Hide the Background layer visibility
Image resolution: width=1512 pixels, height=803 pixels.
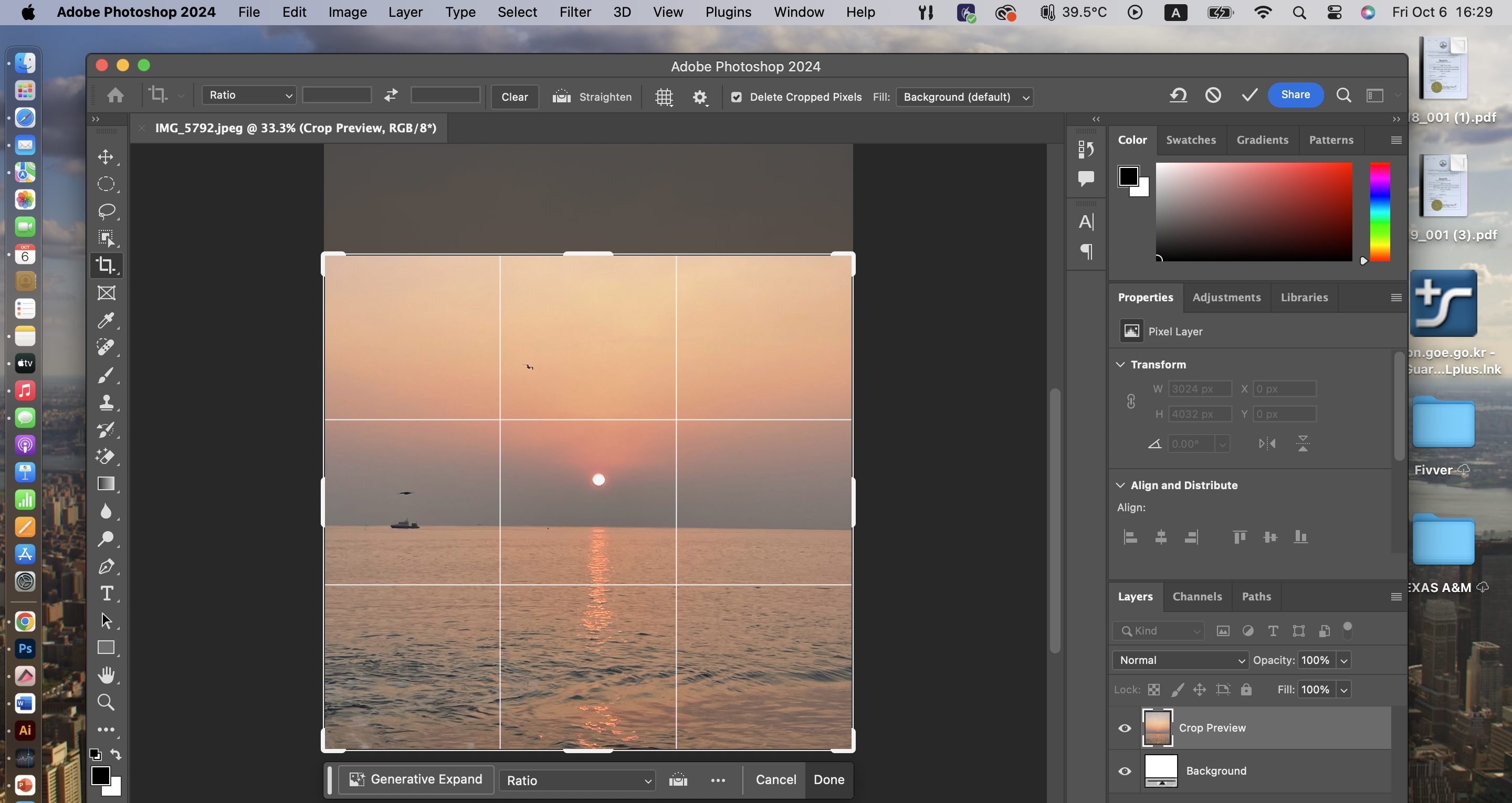(1125, 770)
